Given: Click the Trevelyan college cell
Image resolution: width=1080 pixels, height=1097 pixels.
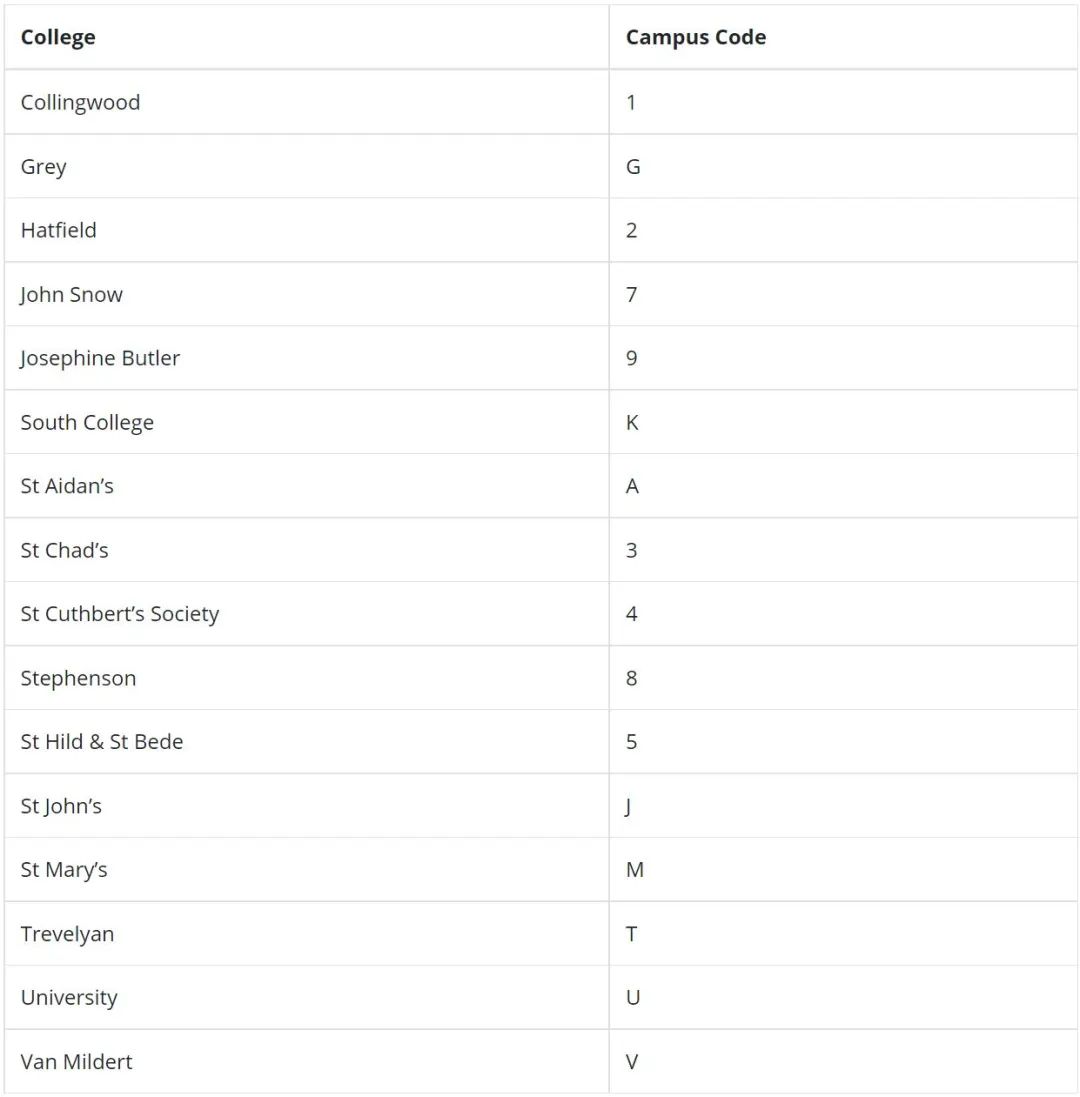Looking at the screenshot, I should (67, 934).
